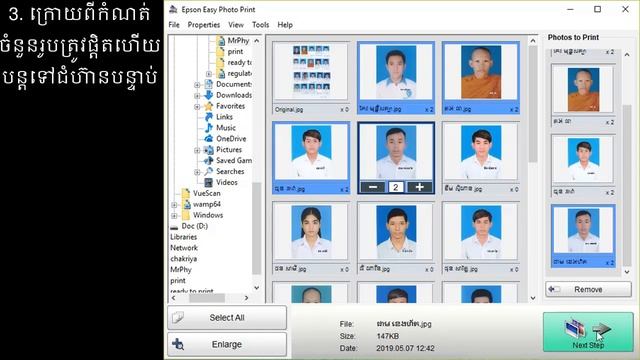640x360 pixels.
Task: Click the Doc (D:) drive icon
Action: coord(174,227)
